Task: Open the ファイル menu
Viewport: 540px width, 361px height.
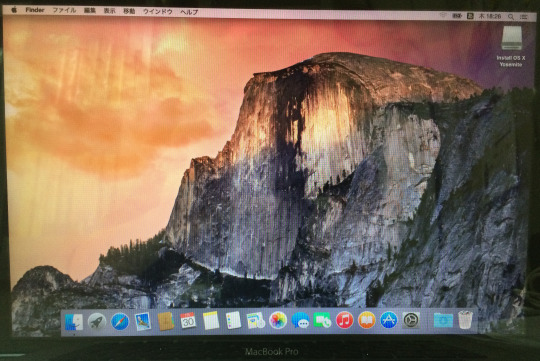Action: click(x=64, y=10)
